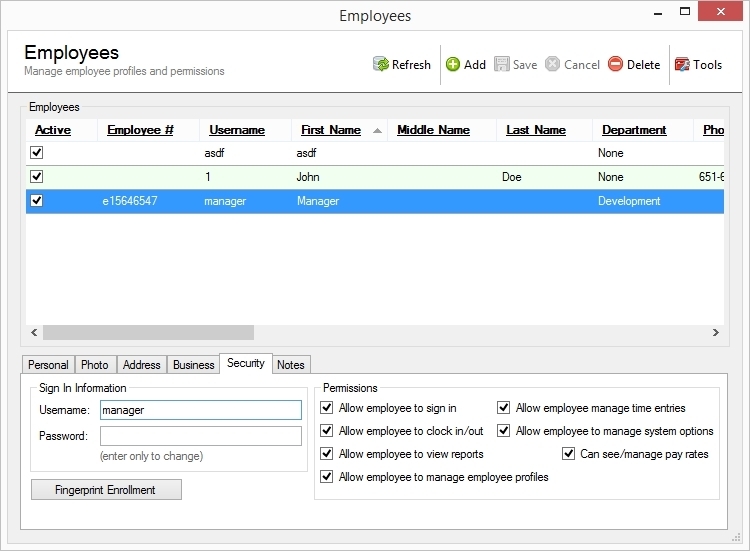The image size is (750, 551).
Task: Click the First Name sort arrow
Action: click(x=377, y=130)
